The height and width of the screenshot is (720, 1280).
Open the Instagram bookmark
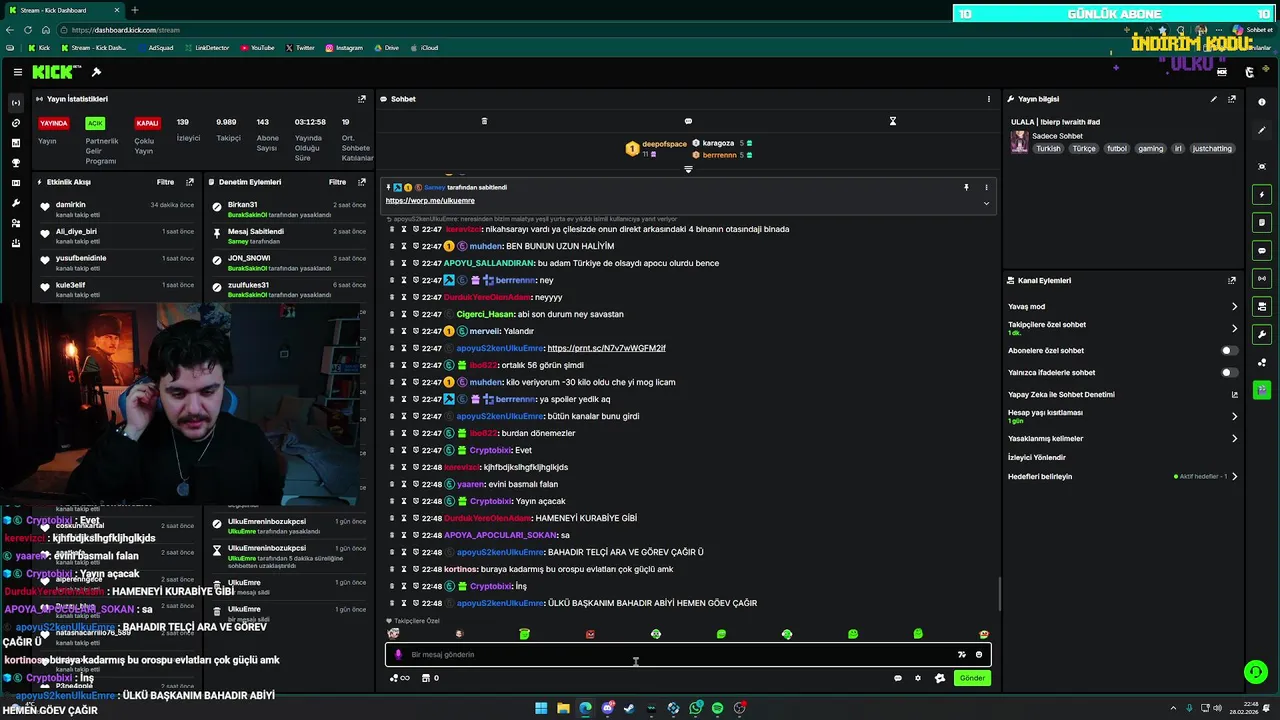tap(344, 48)
